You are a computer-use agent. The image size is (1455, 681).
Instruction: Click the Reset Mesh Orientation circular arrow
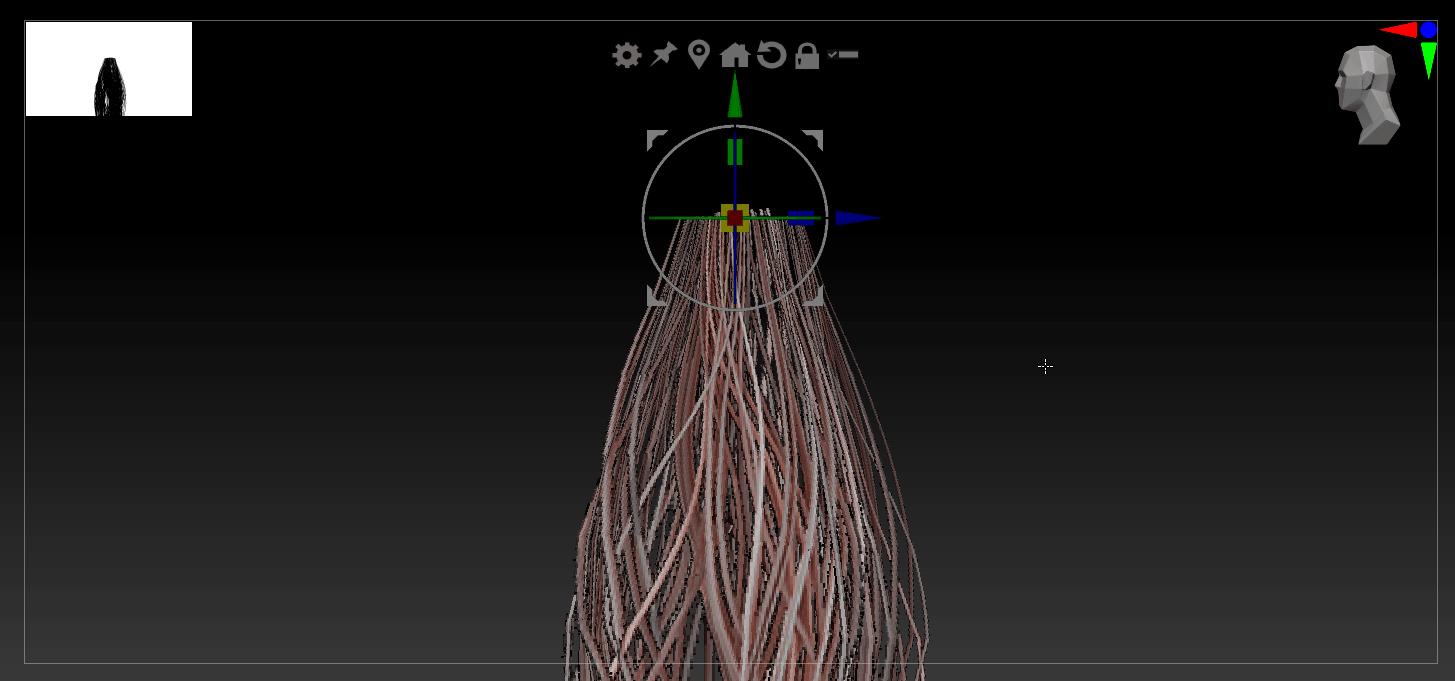point(771,54)
